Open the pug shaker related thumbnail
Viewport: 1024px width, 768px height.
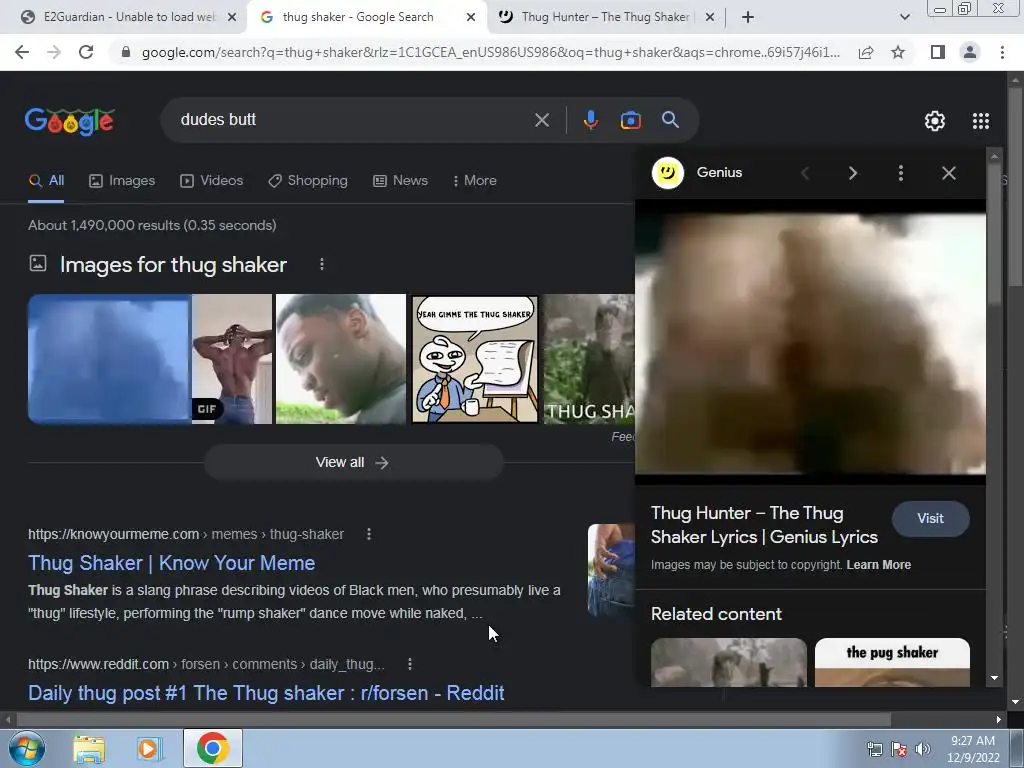(x=892, y=662)
